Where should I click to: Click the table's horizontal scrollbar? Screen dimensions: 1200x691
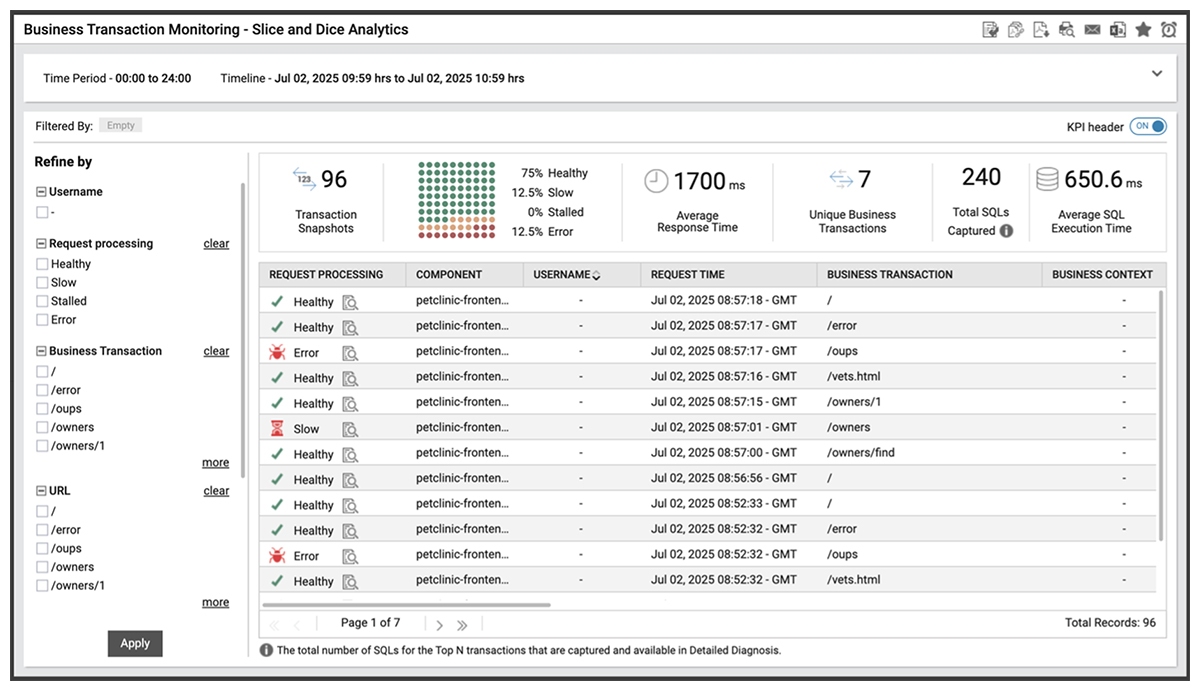(406, 605)
